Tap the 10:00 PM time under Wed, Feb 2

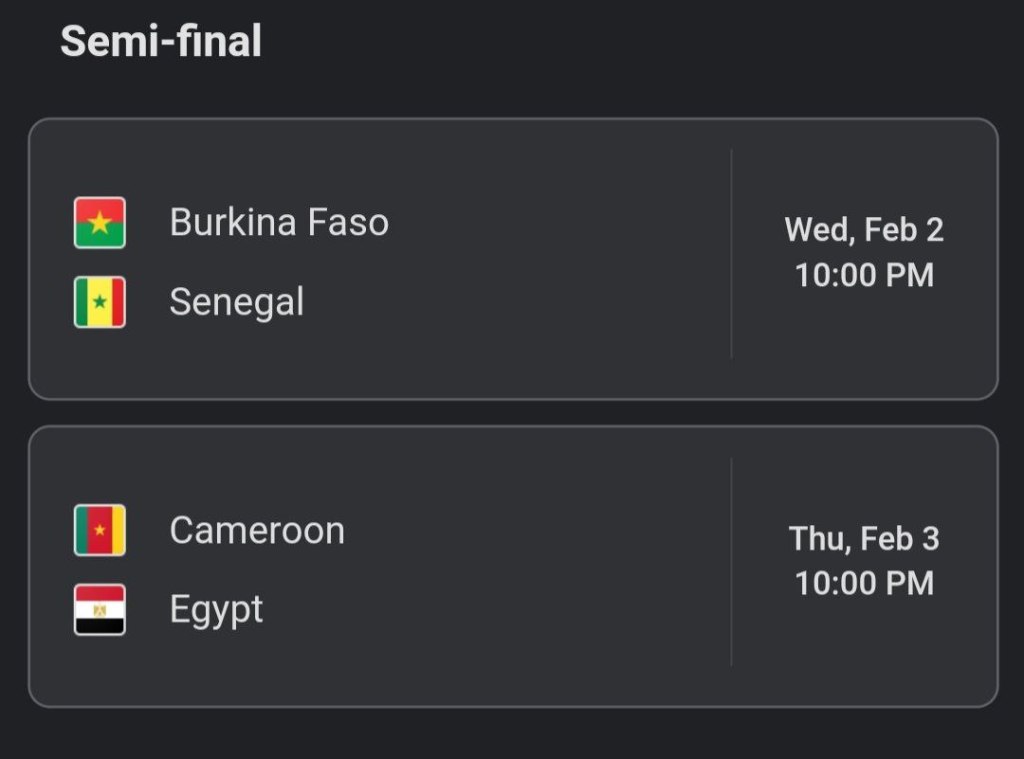pos(864,275)
